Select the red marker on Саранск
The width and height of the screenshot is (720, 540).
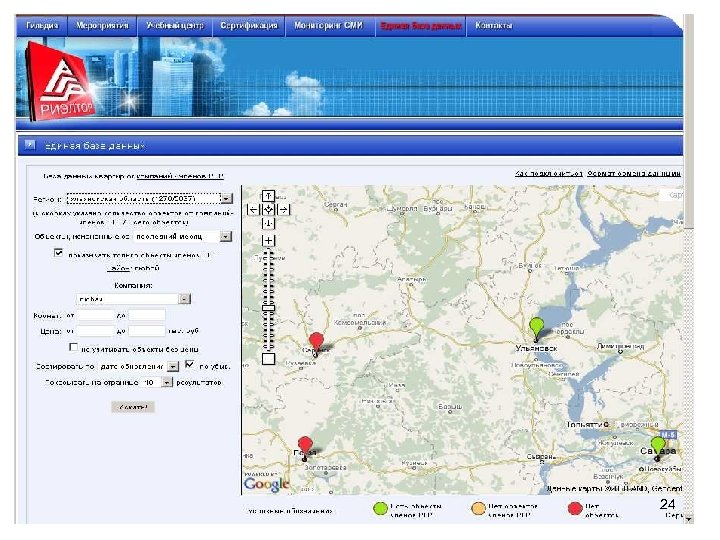[x=316, y=343]
